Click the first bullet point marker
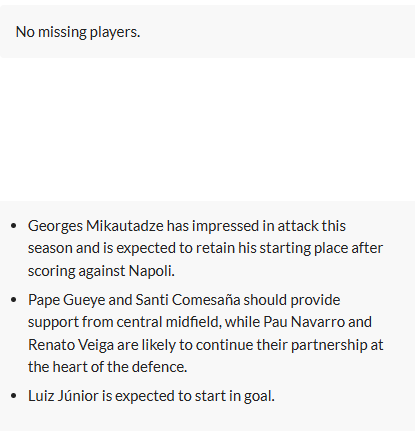Viewport: 415px width, 431px height. tap(14, 226)
